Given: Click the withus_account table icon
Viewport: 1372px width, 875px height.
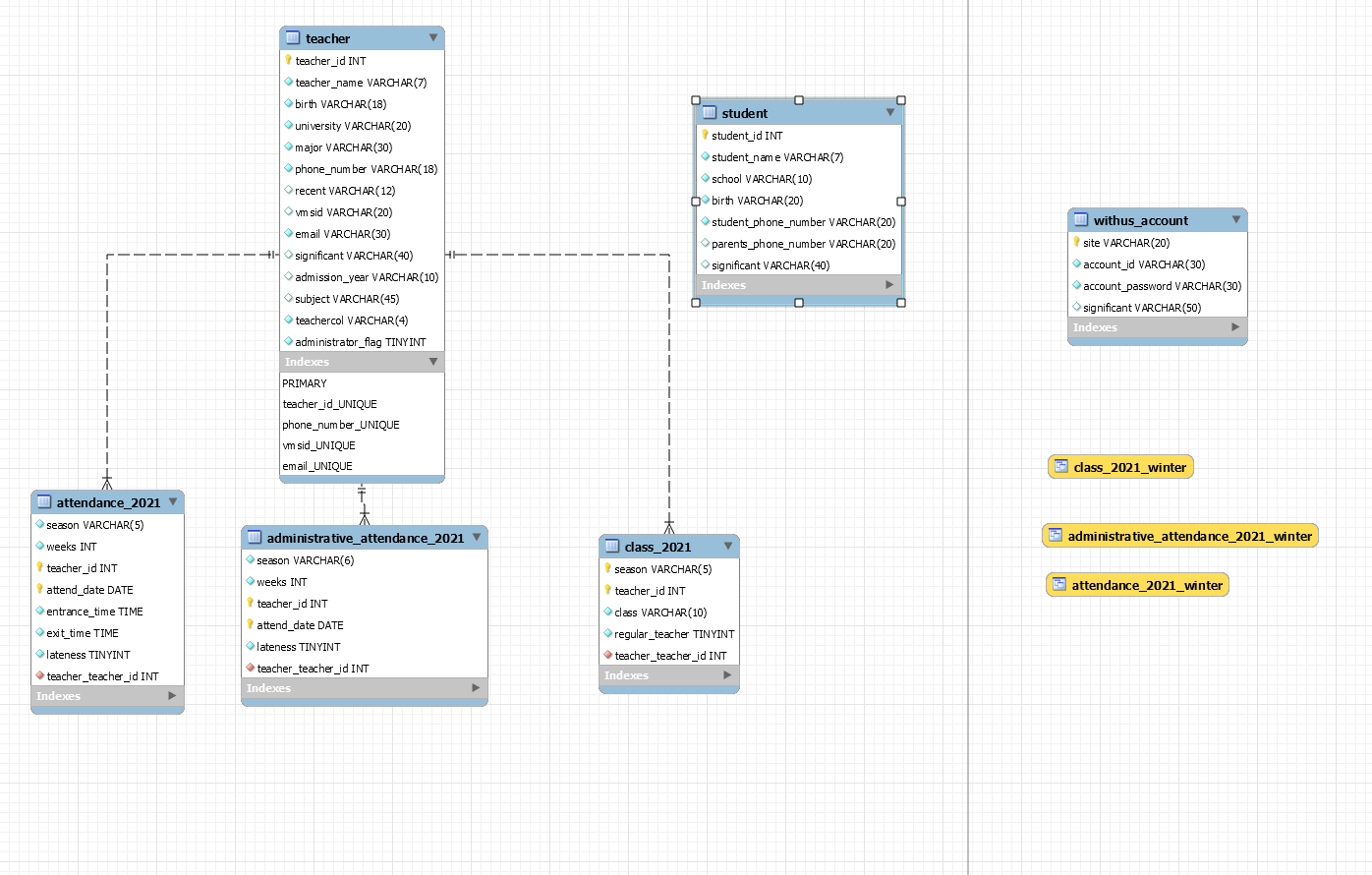Looking at the screenshot, I should [1081, 220].
